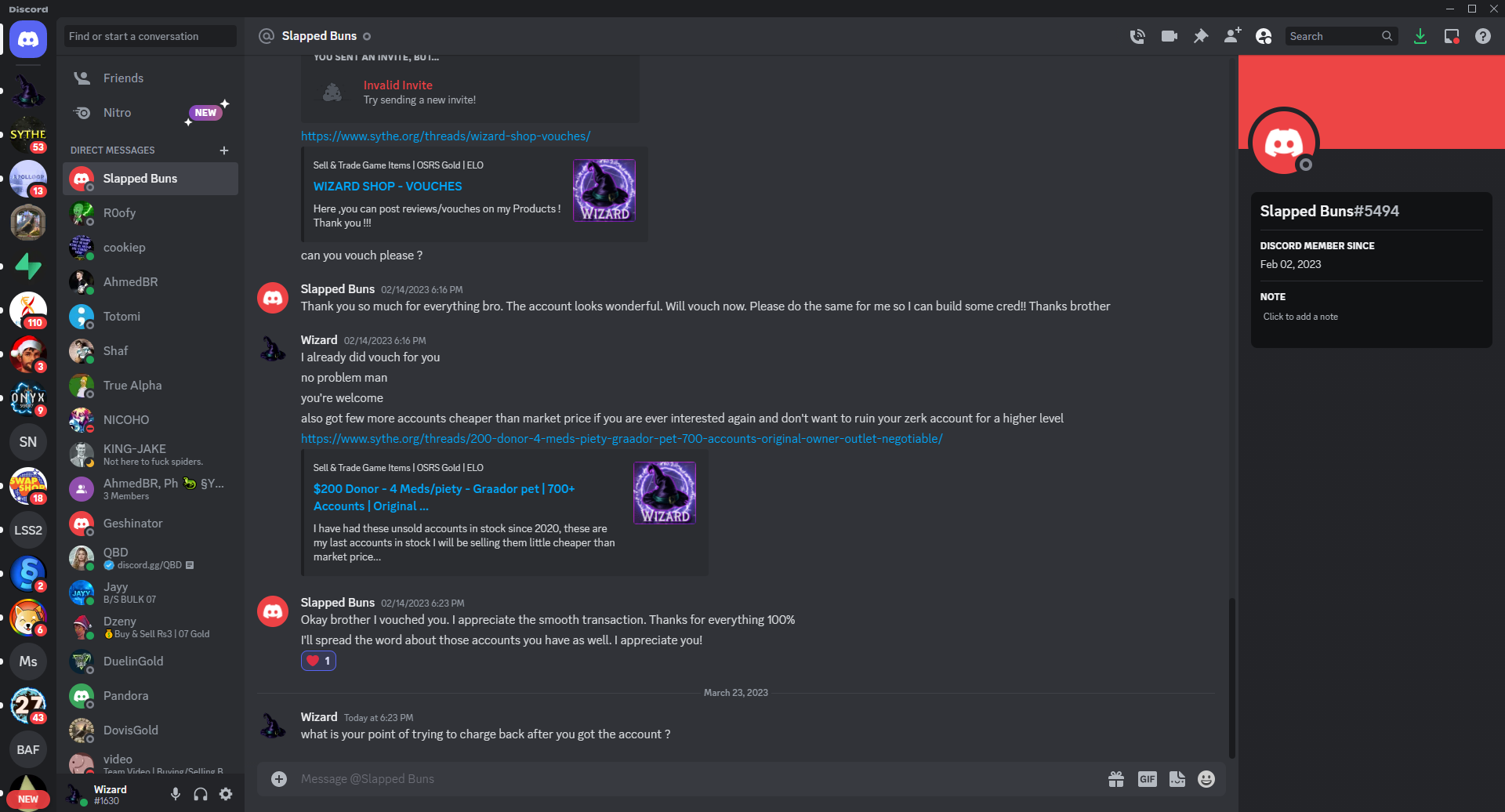
Task: Open the Nitro page
Action: coord(118,113)
